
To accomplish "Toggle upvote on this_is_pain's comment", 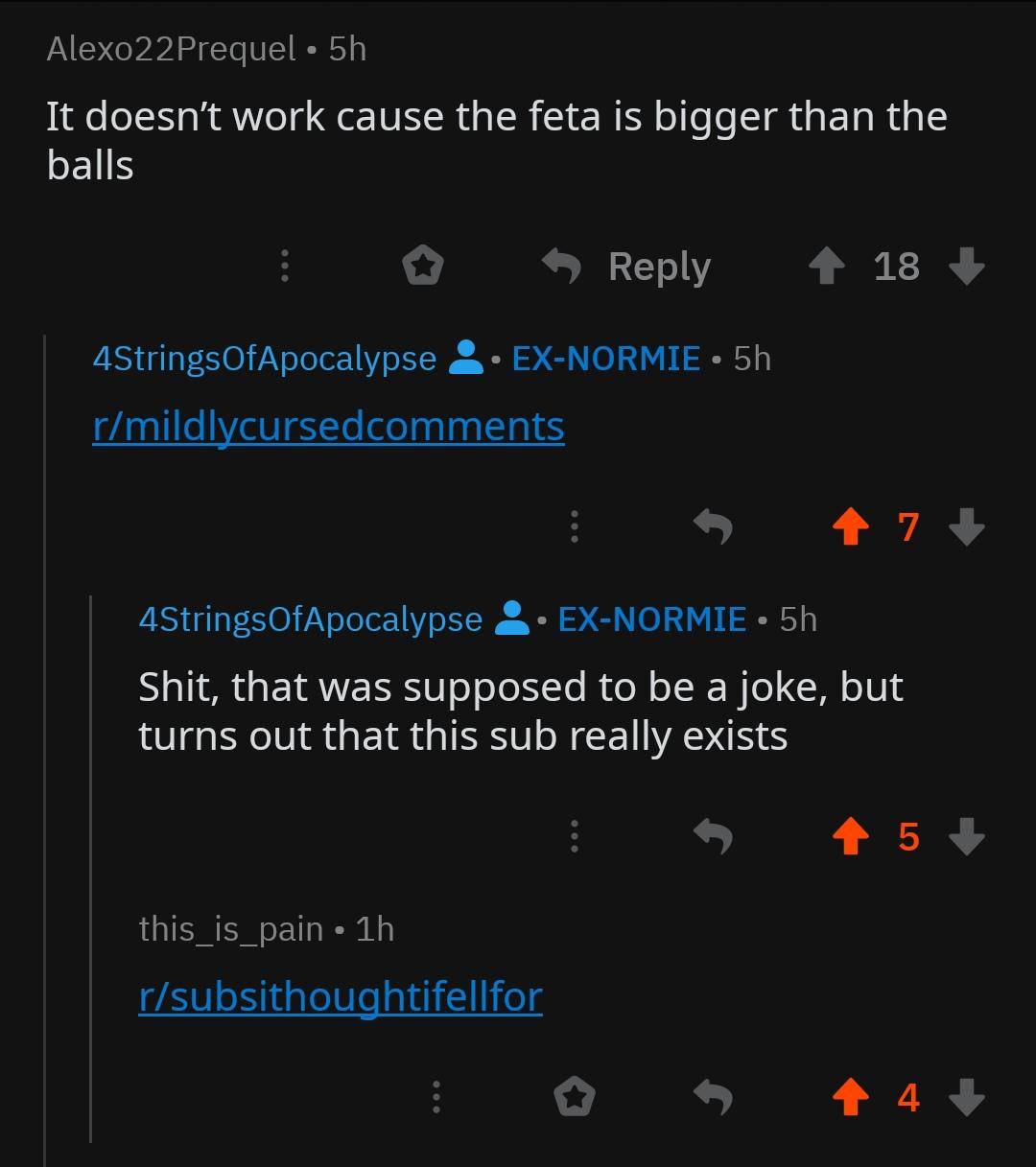I will click(x=850, y=1097).
